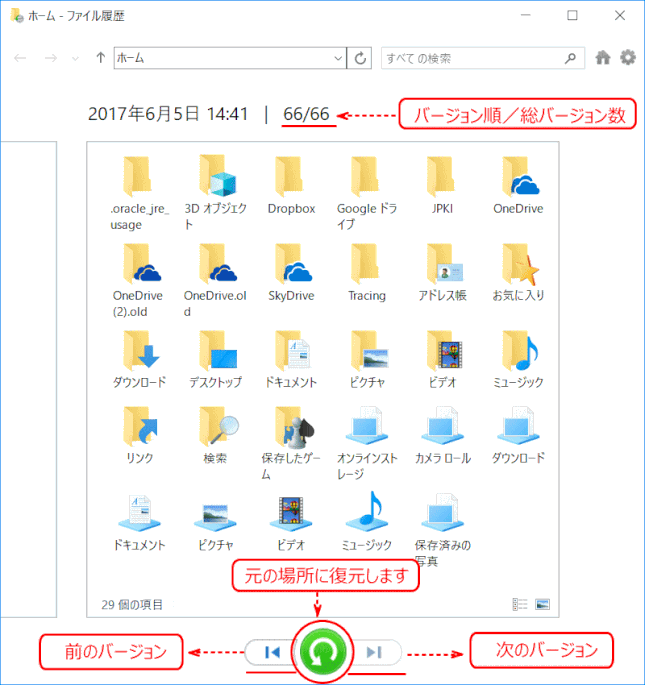Open the ドキュメント folder icon

(291, 359)
